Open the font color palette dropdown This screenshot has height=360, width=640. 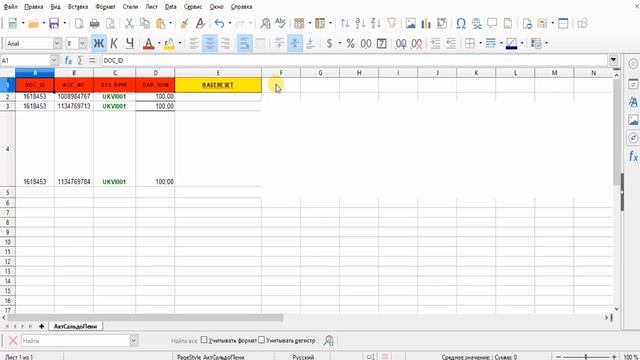coord(159,43)
